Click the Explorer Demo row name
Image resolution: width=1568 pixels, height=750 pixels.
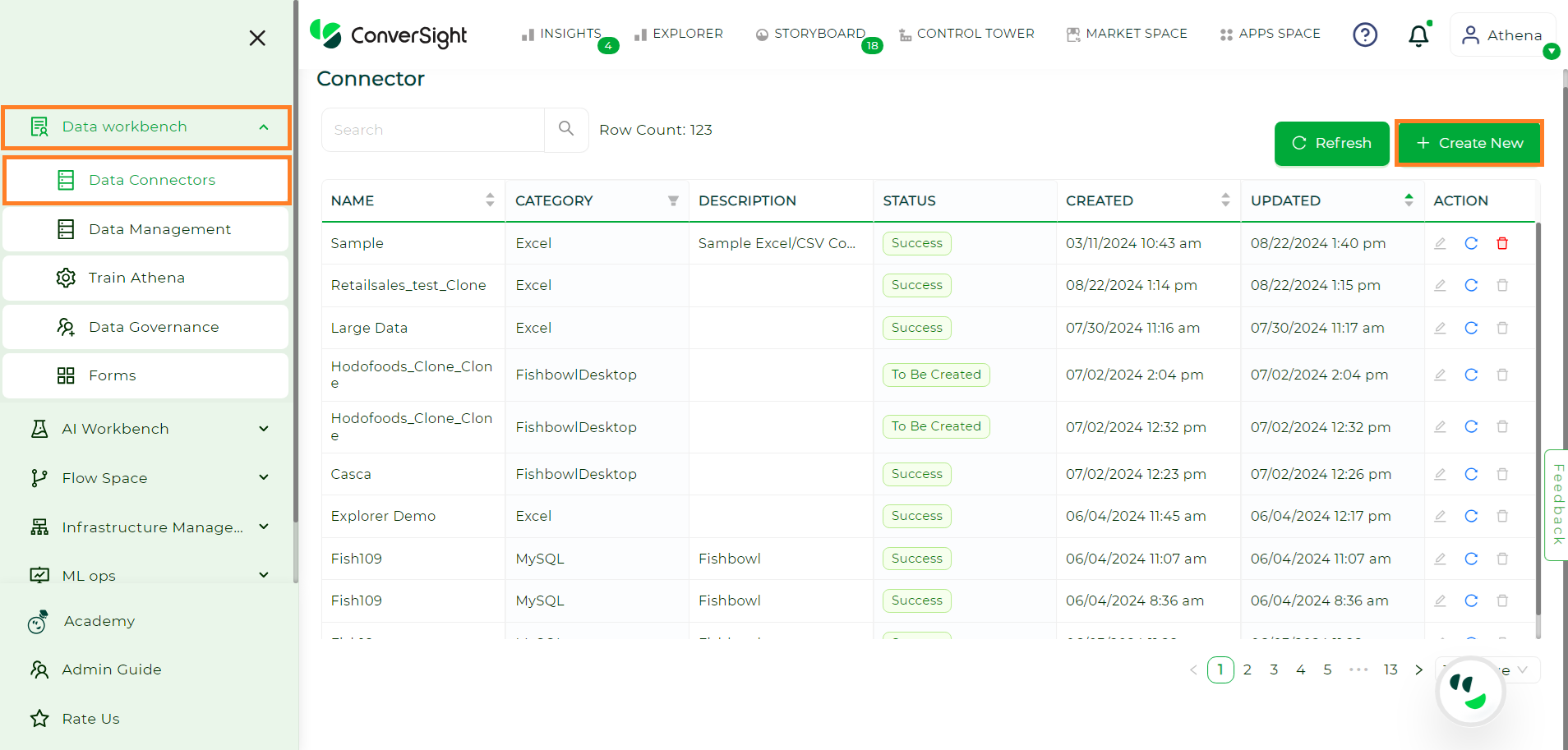pyautogui.click(x=383, y=516)
